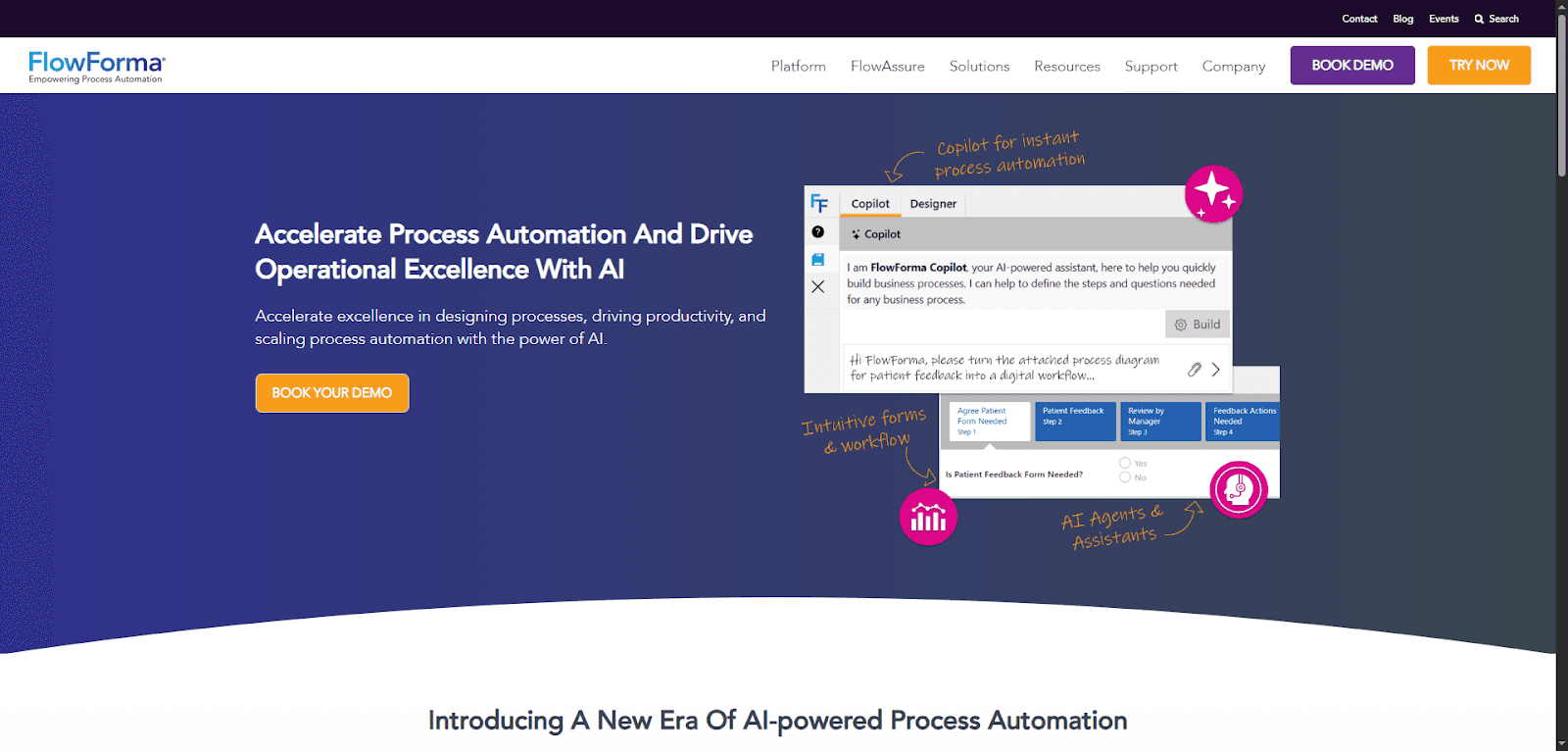Select Patient Feedback Step 2 box
1568x751 pixels.
click(x=1076, y=422)
